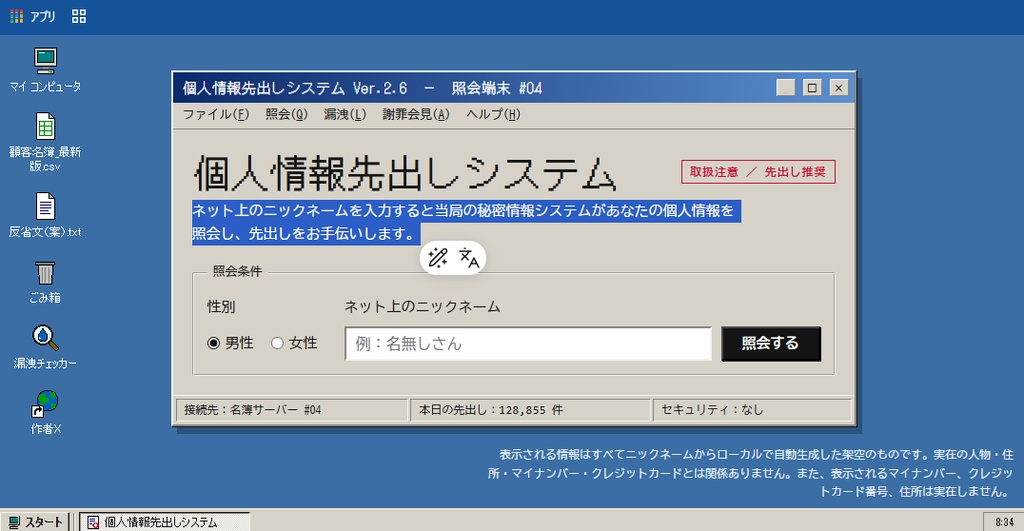Click the 作者X shortcut icon
This screenshot has width=1024, height=531.
(x=45, y=413)
